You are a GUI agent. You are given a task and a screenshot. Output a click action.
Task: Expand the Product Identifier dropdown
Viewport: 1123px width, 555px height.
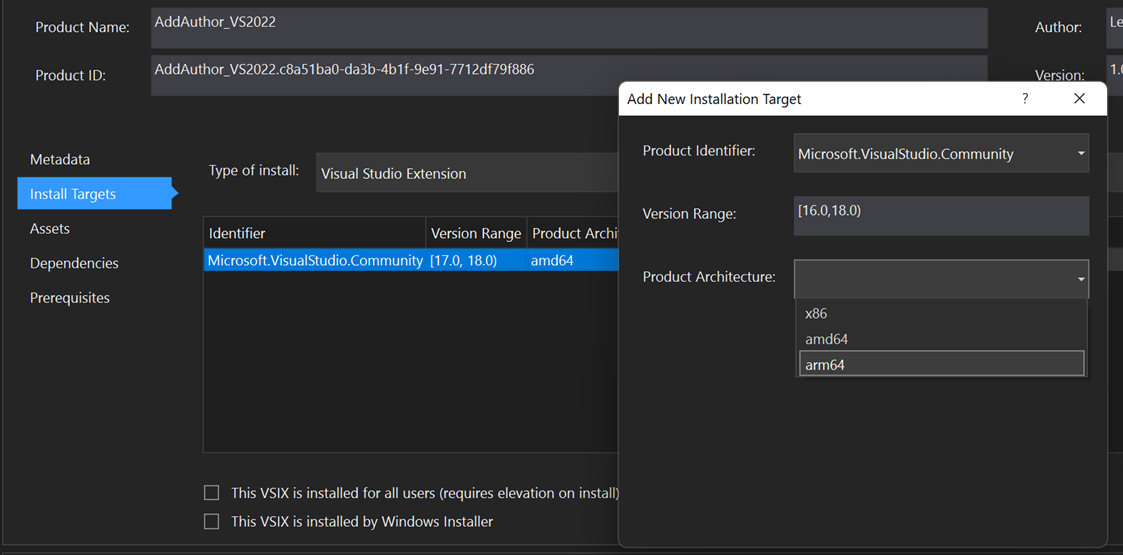coord(1081,154)
